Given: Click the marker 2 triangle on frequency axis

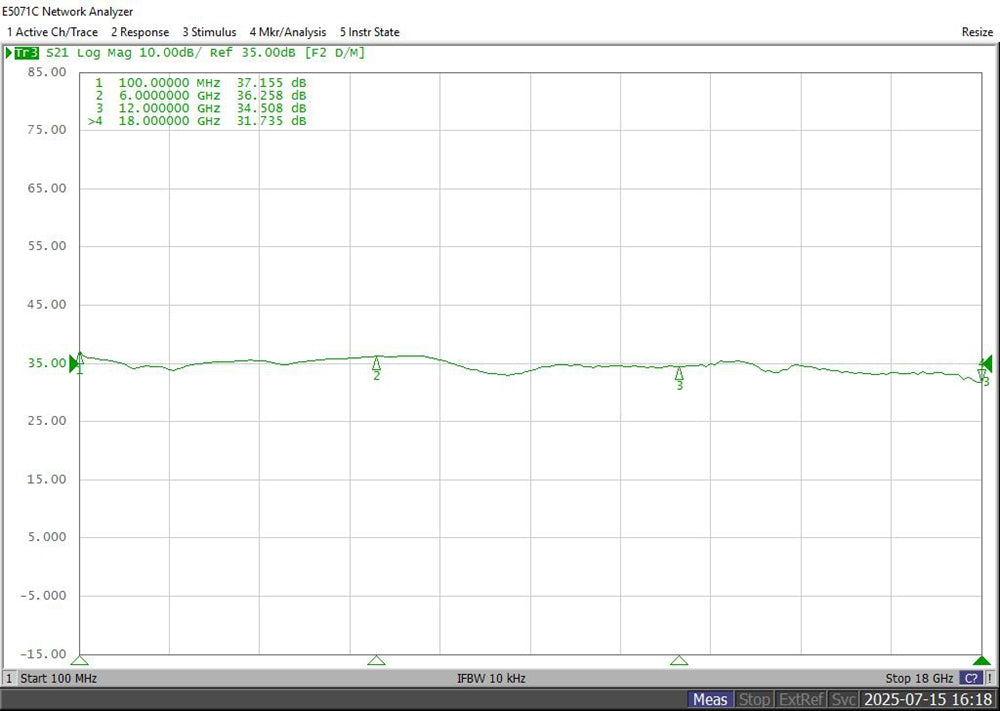Looking at the screenshot, I should point(376,660).
